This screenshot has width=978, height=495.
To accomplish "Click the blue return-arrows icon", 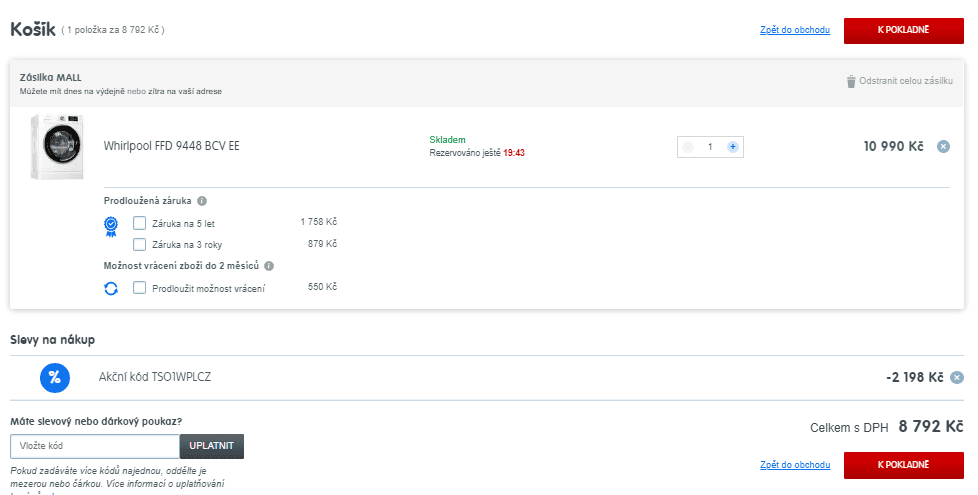I will click(111, 289).
